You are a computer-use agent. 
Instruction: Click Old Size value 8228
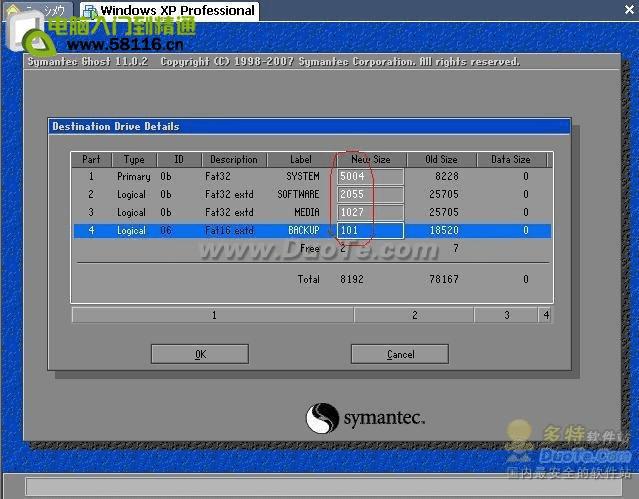(x=447, y=176)
